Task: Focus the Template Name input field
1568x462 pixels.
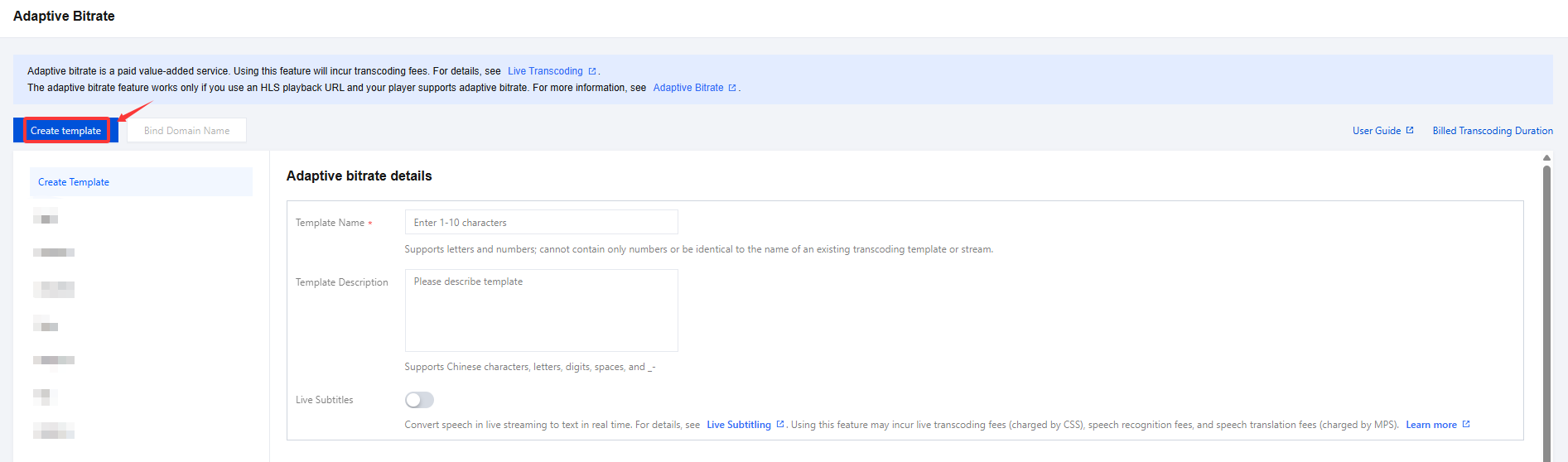Action: [541, 223]
